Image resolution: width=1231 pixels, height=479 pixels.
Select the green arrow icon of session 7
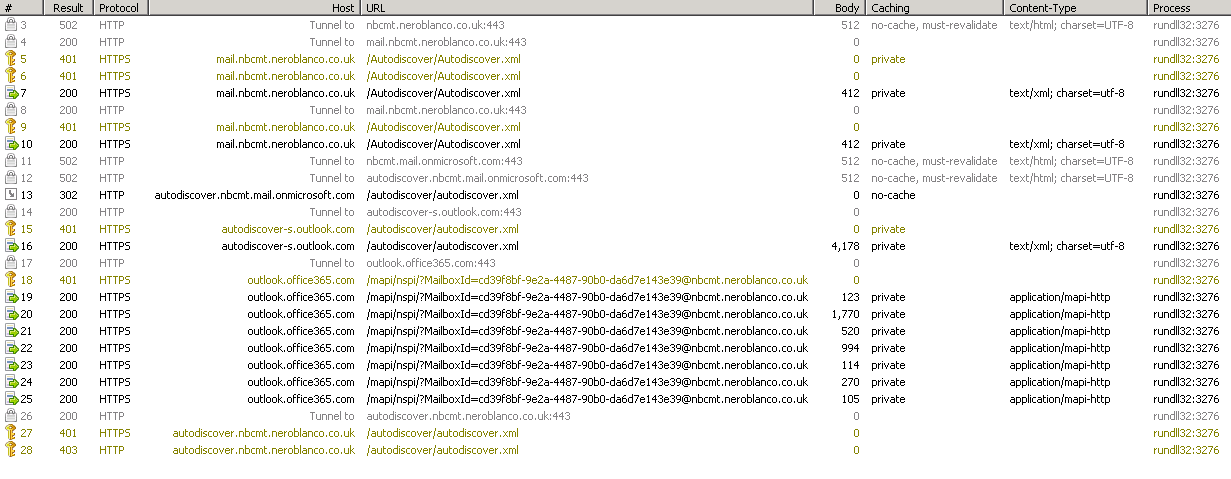click(x=11, y=93)
